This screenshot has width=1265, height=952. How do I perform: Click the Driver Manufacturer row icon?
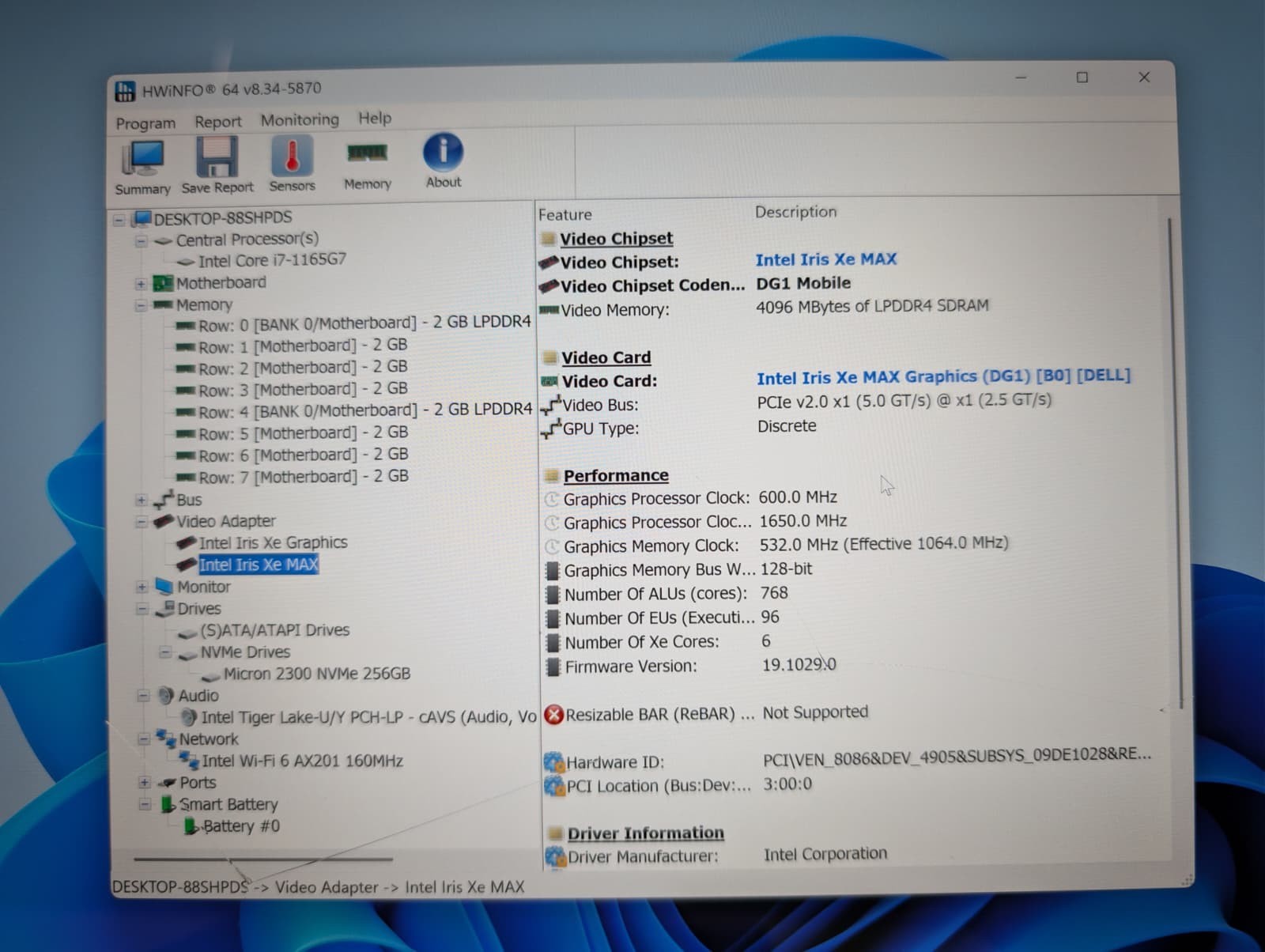556,856
